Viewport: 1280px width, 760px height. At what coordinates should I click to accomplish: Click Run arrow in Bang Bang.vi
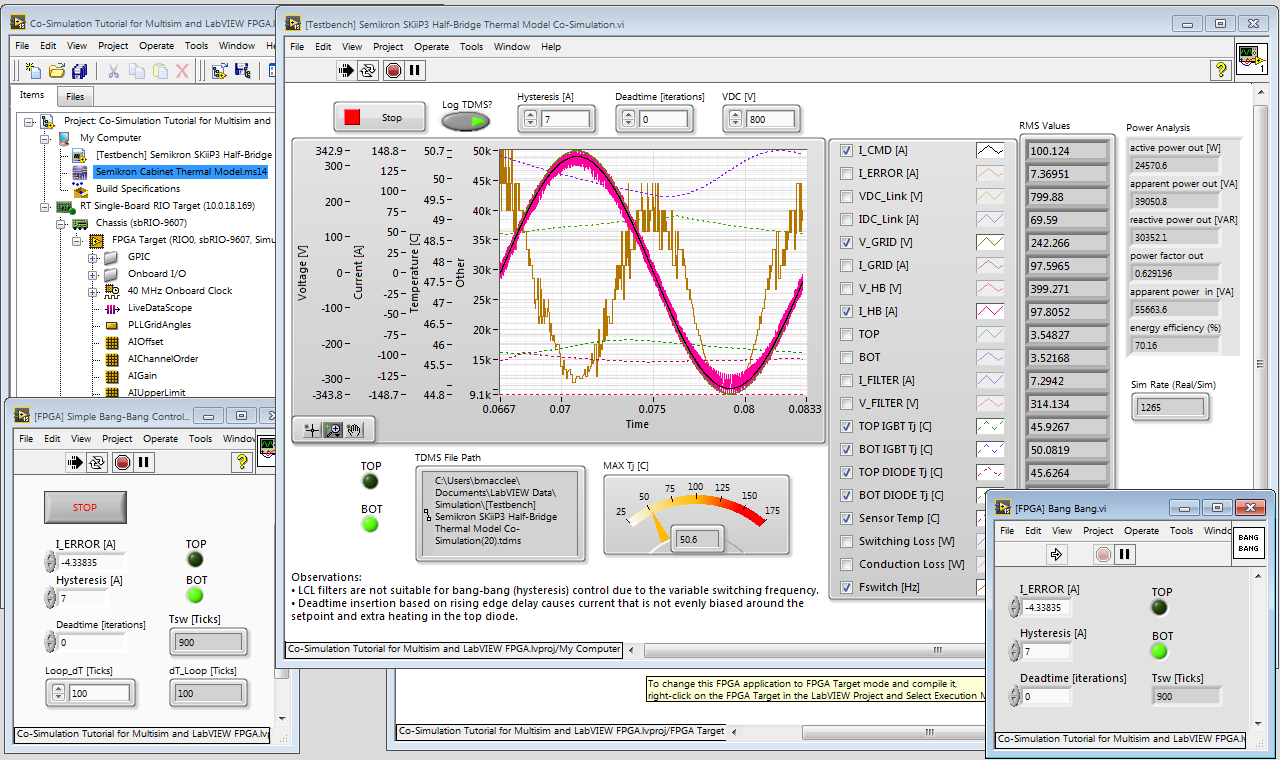tap(1058, 554)
